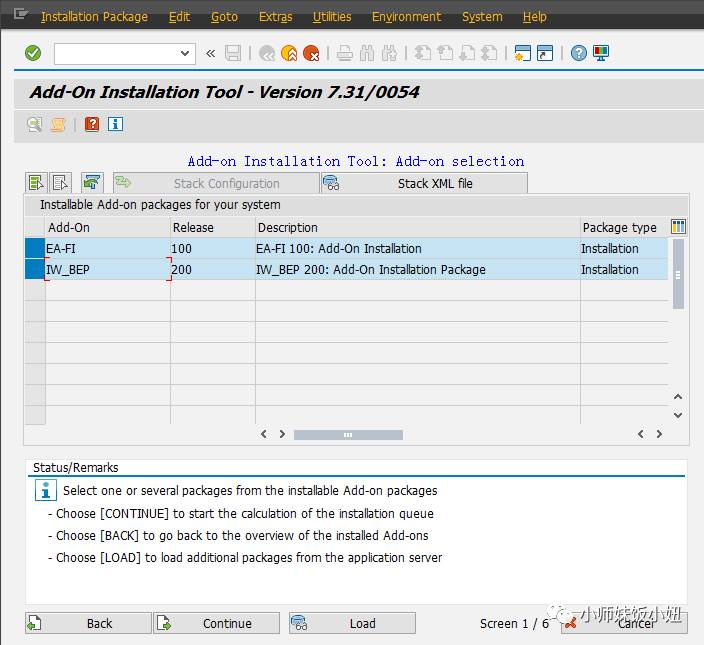Open the Environment menu
The height and width of the screenshot is (645, 704).
(x=406, y=17)
